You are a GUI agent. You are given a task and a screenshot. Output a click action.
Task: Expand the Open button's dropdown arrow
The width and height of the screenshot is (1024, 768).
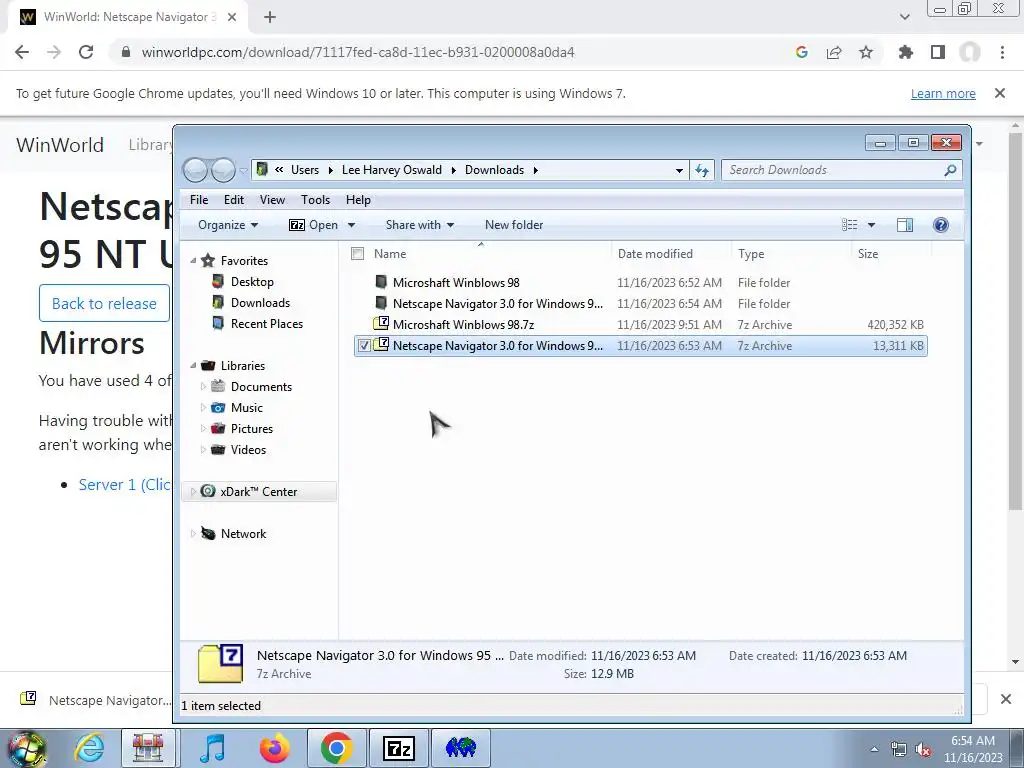(351, 225)
